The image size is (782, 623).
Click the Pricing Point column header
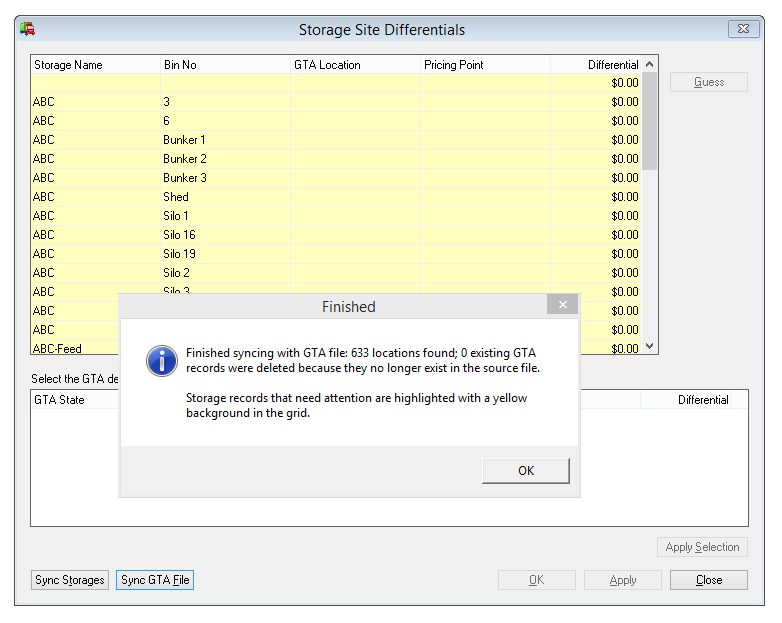[484, 65]
